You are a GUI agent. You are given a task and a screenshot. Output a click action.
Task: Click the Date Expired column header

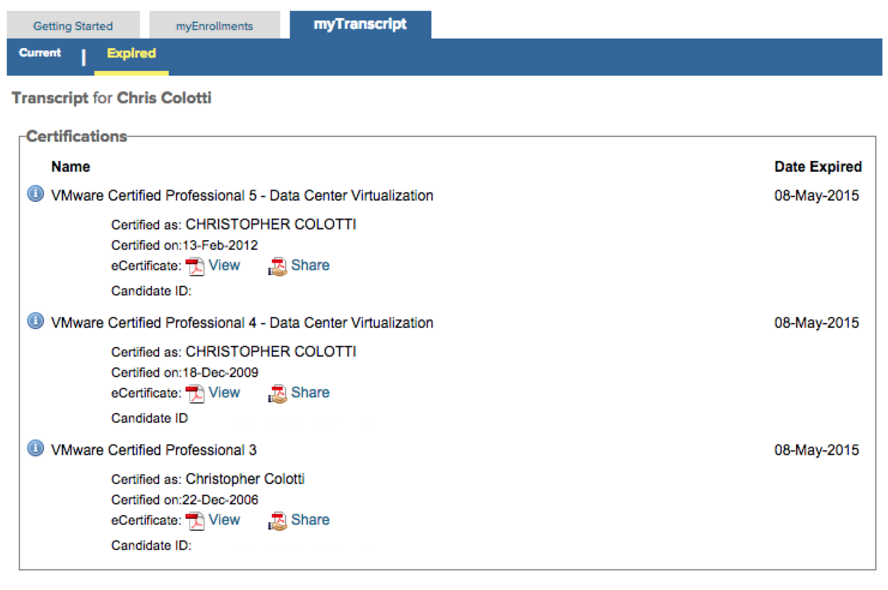[x=817, y=167]
